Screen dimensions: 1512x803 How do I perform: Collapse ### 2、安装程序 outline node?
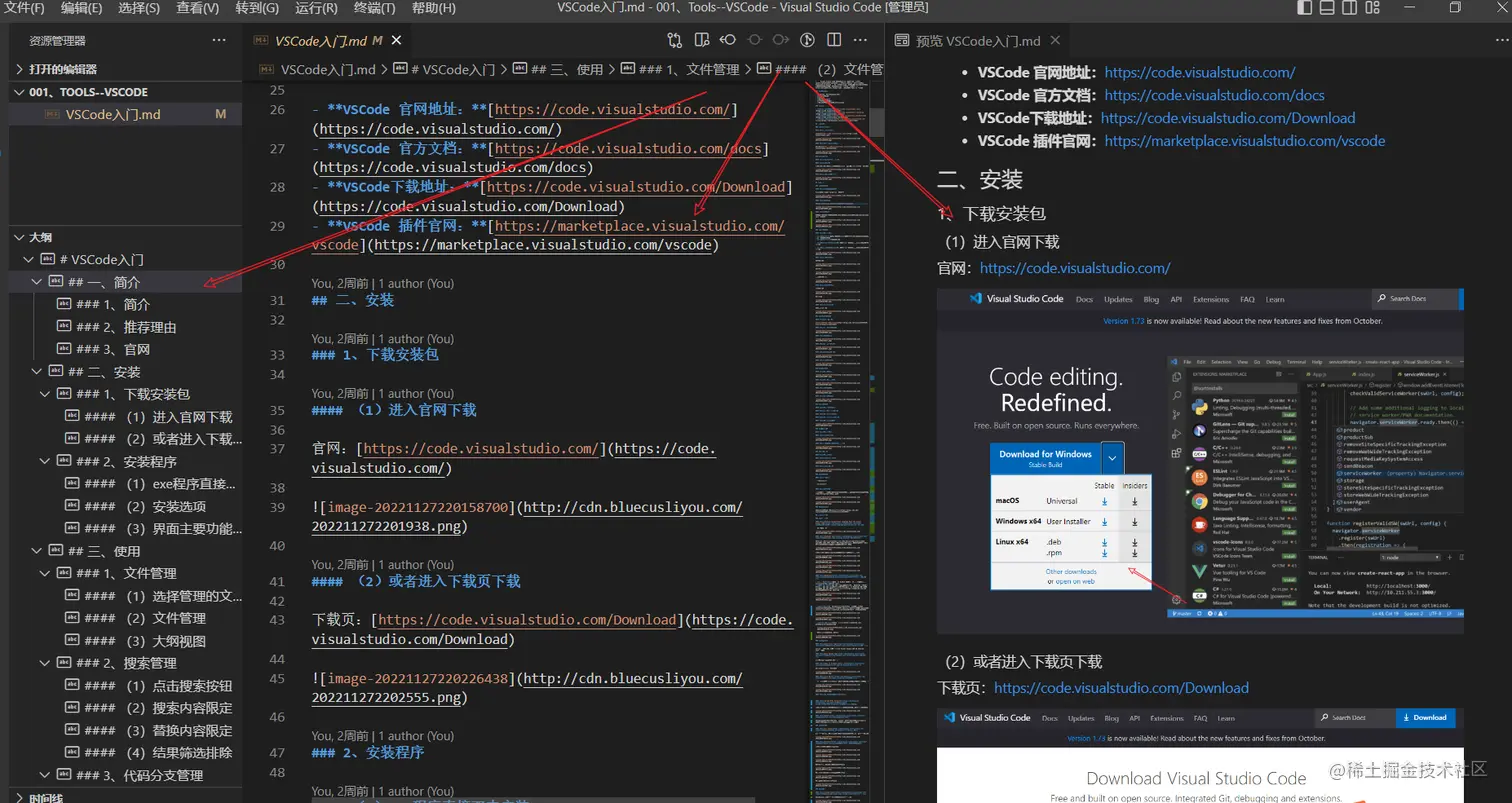[x=45, y=461]
